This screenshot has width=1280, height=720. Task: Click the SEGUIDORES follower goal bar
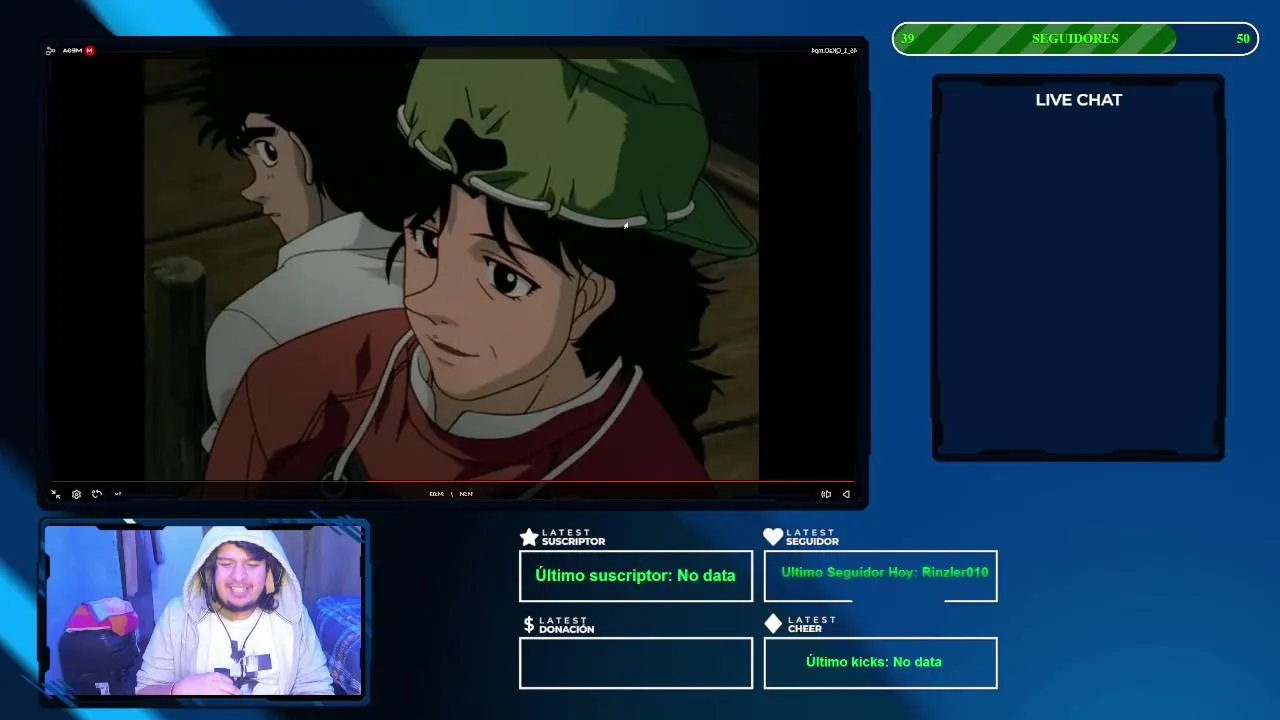click(1075, 39)
